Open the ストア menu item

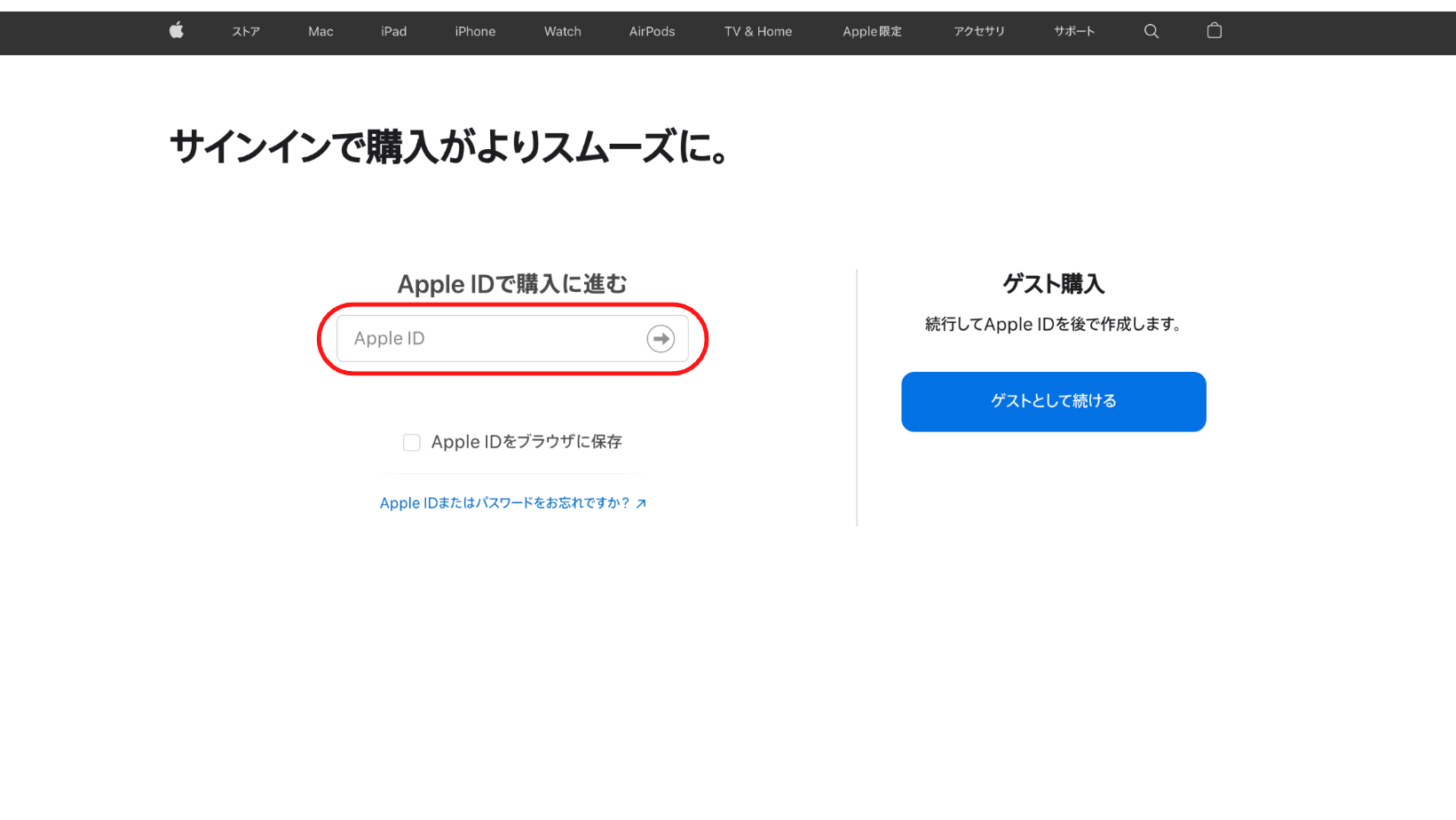click(x=246, y=31)
